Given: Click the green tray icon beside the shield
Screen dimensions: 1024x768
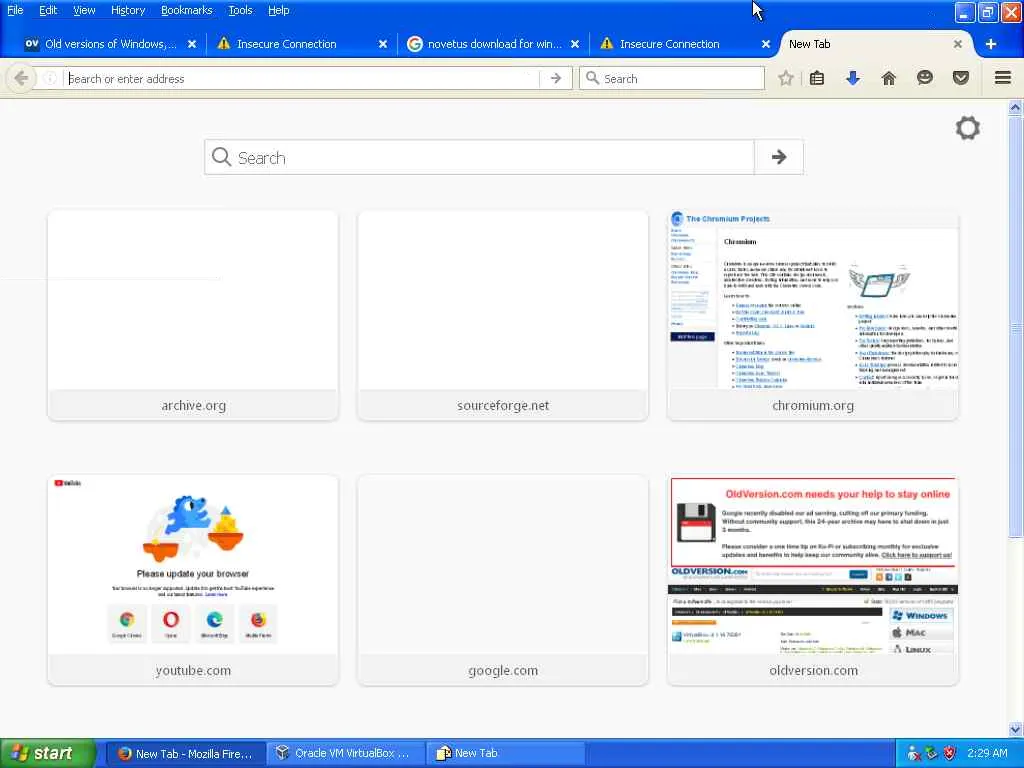Looking at the screenshot, I should tap(931, 754).
